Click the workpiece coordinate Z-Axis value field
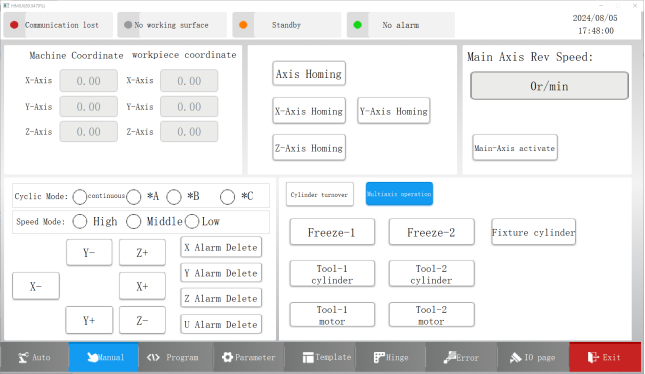The image size is (645, 374). point(189,132)
